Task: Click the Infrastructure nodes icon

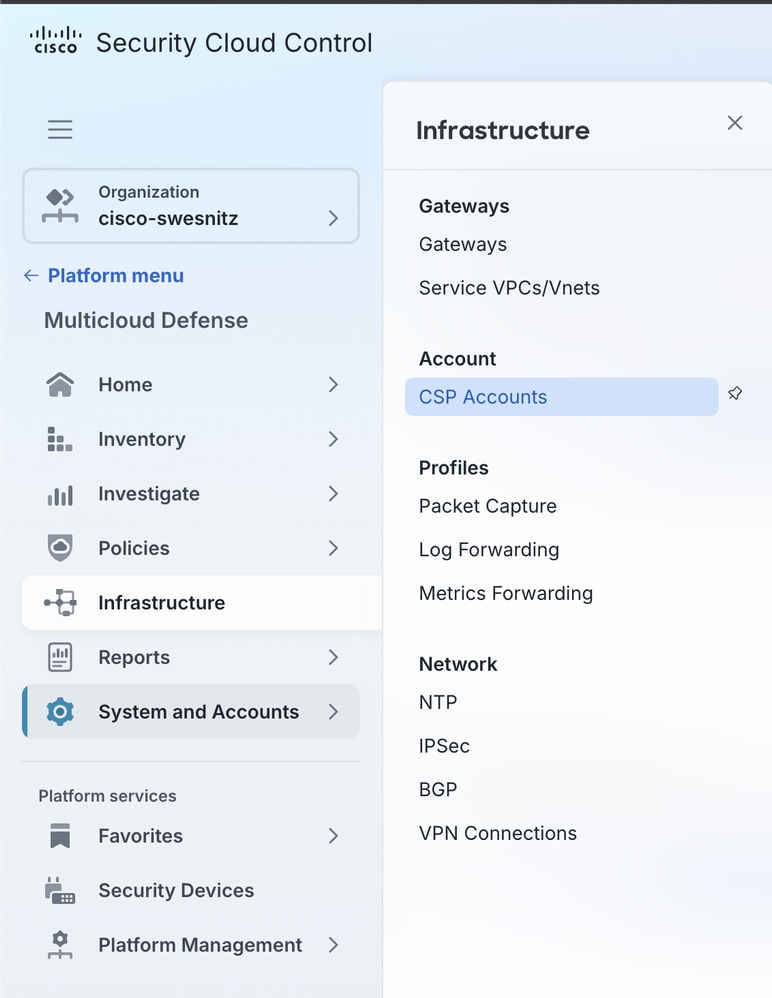Action: click(60, 603)
